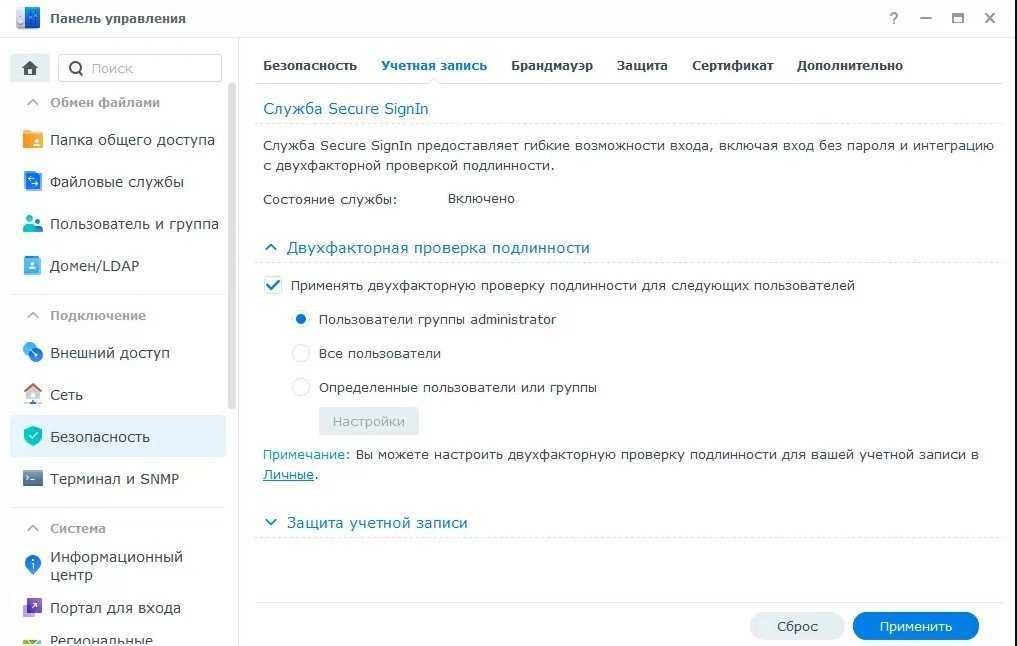Viewport: 1017px width, 646px height.
Task: Uncheck the two-factor authentication enforcement checkbox
Action: (272, 285)
